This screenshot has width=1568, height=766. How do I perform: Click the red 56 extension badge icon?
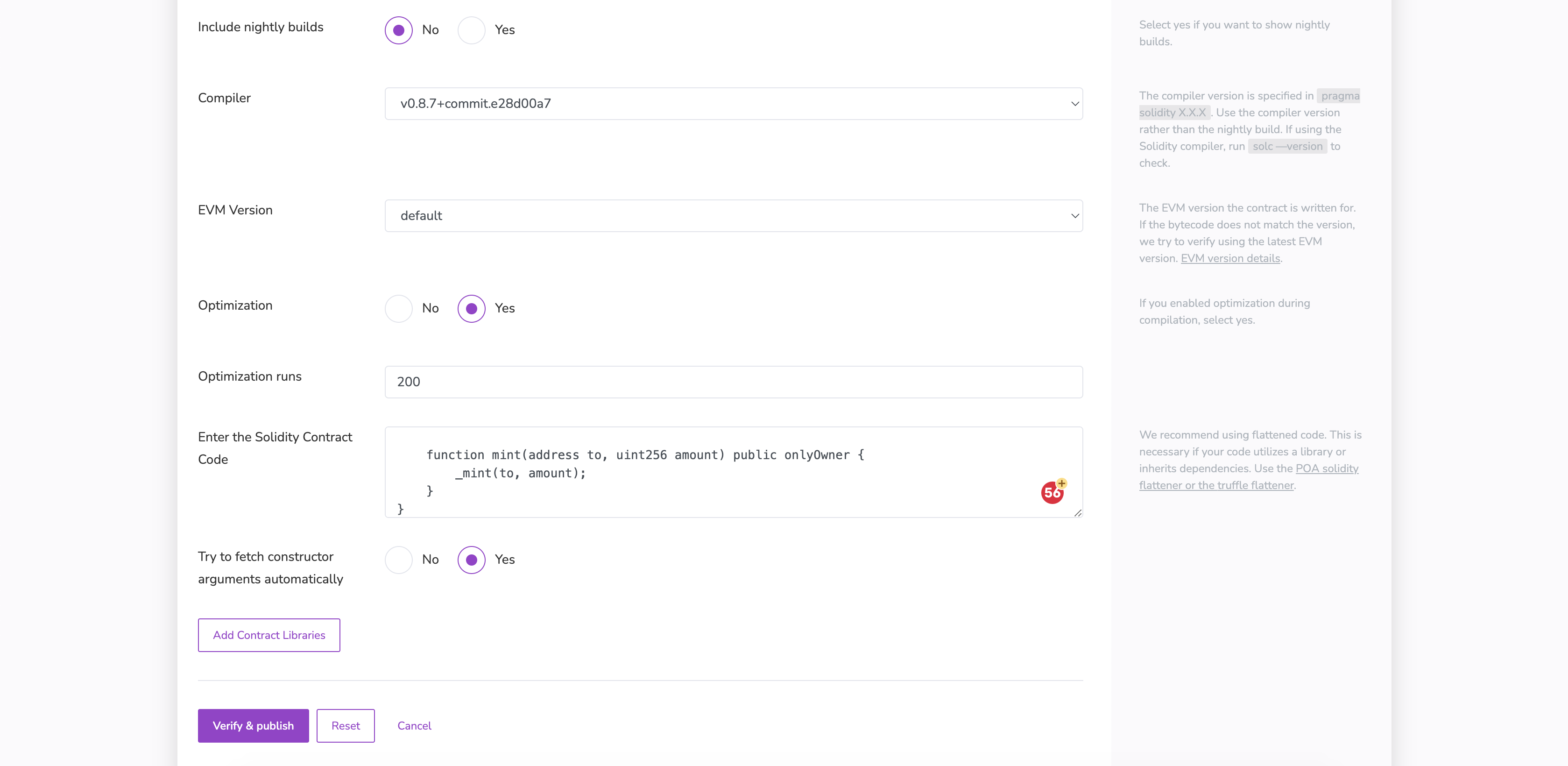coord(1052,492)
